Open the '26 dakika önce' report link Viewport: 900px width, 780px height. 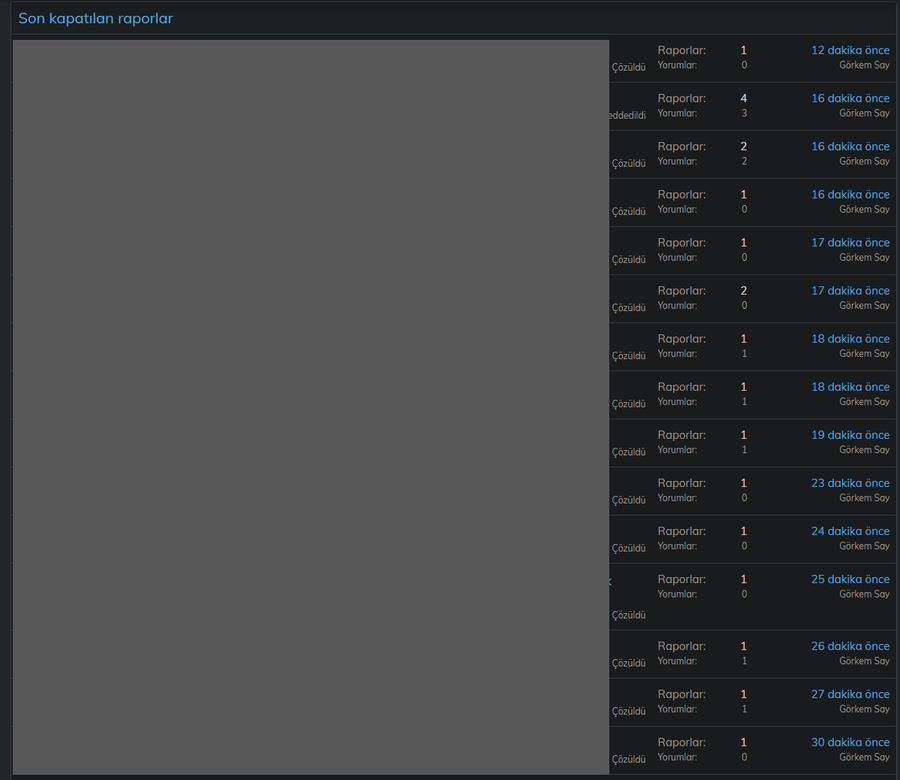pyautogui.click(x=850, y=646)
